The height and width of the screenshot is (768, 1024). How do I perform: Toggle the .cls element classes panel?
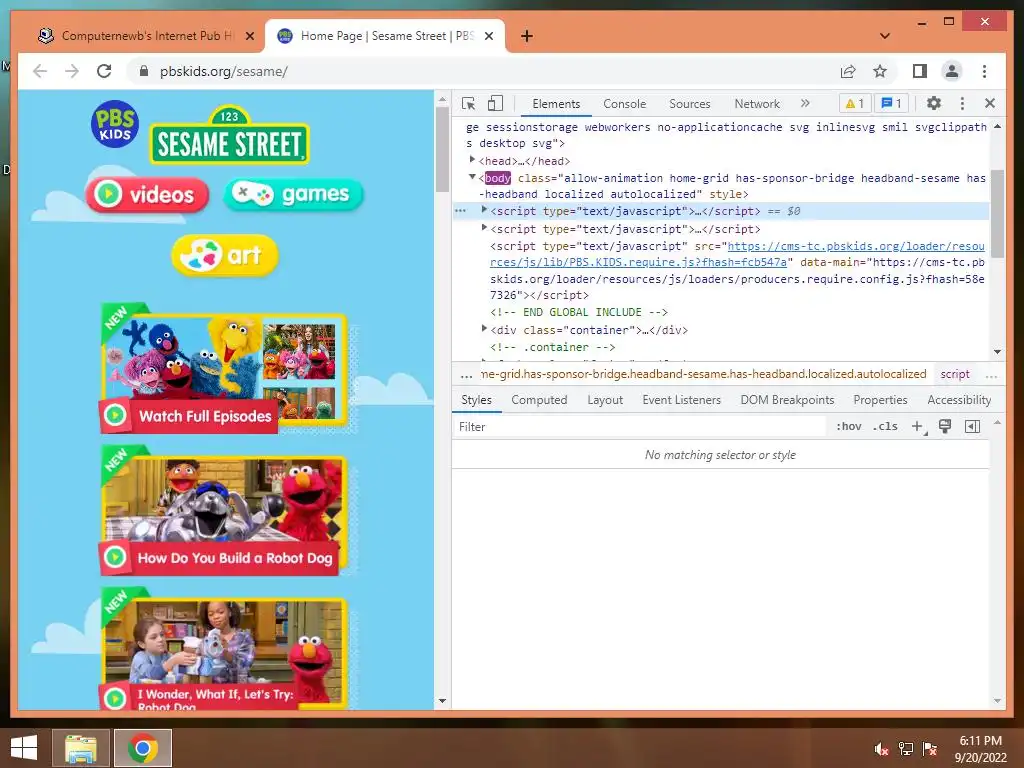[885, 426]
